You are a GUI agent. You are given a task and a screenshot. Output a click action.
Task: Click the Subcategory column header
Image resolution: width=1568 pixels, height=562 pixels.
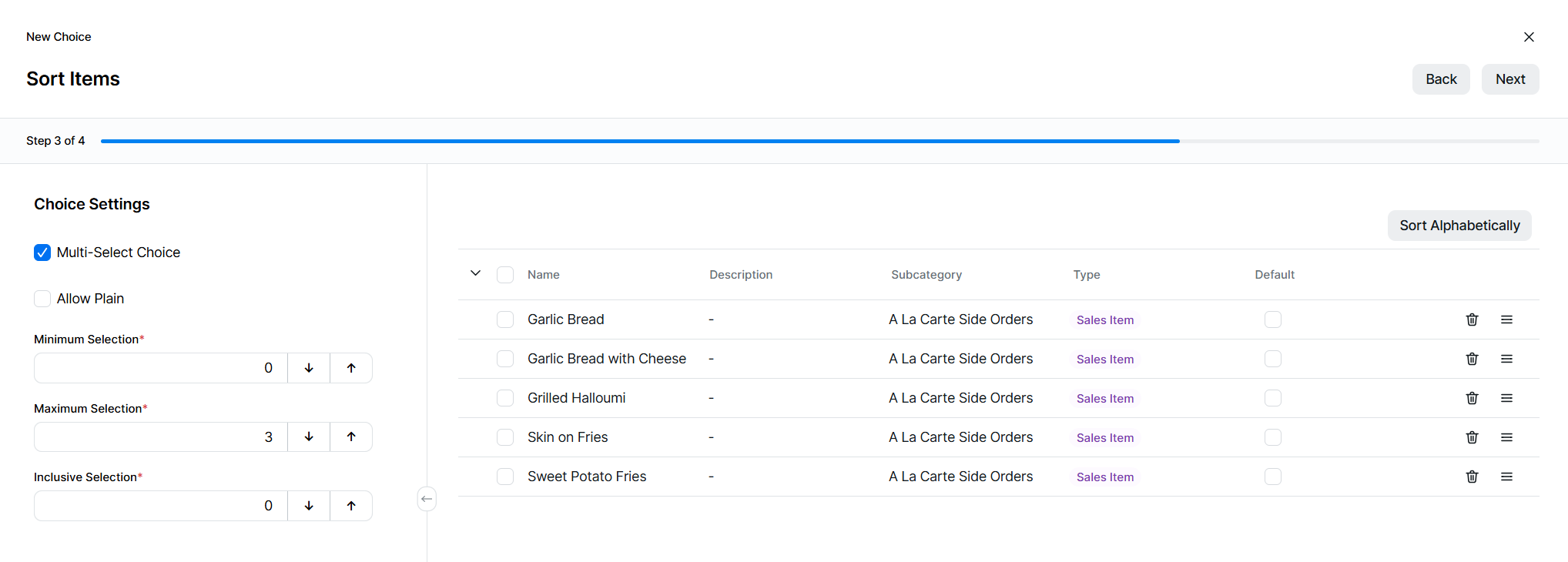pyautogui.click(x=926, y=275)
